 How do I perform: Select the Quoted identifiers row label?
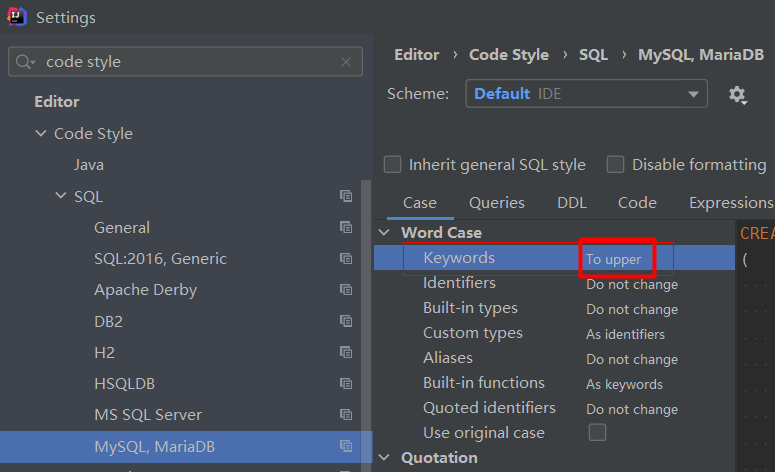coord(489,408)
